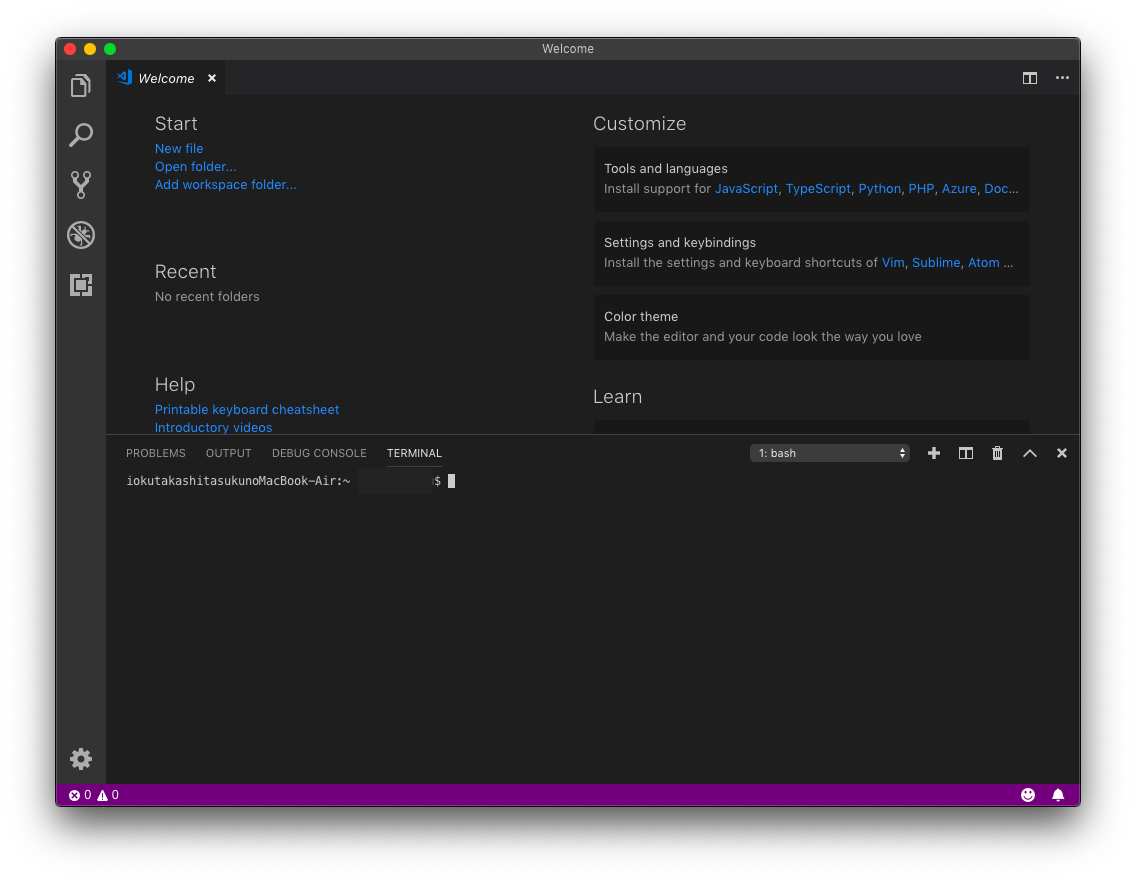Click the notifications bell in status bar

point(1058,794)
